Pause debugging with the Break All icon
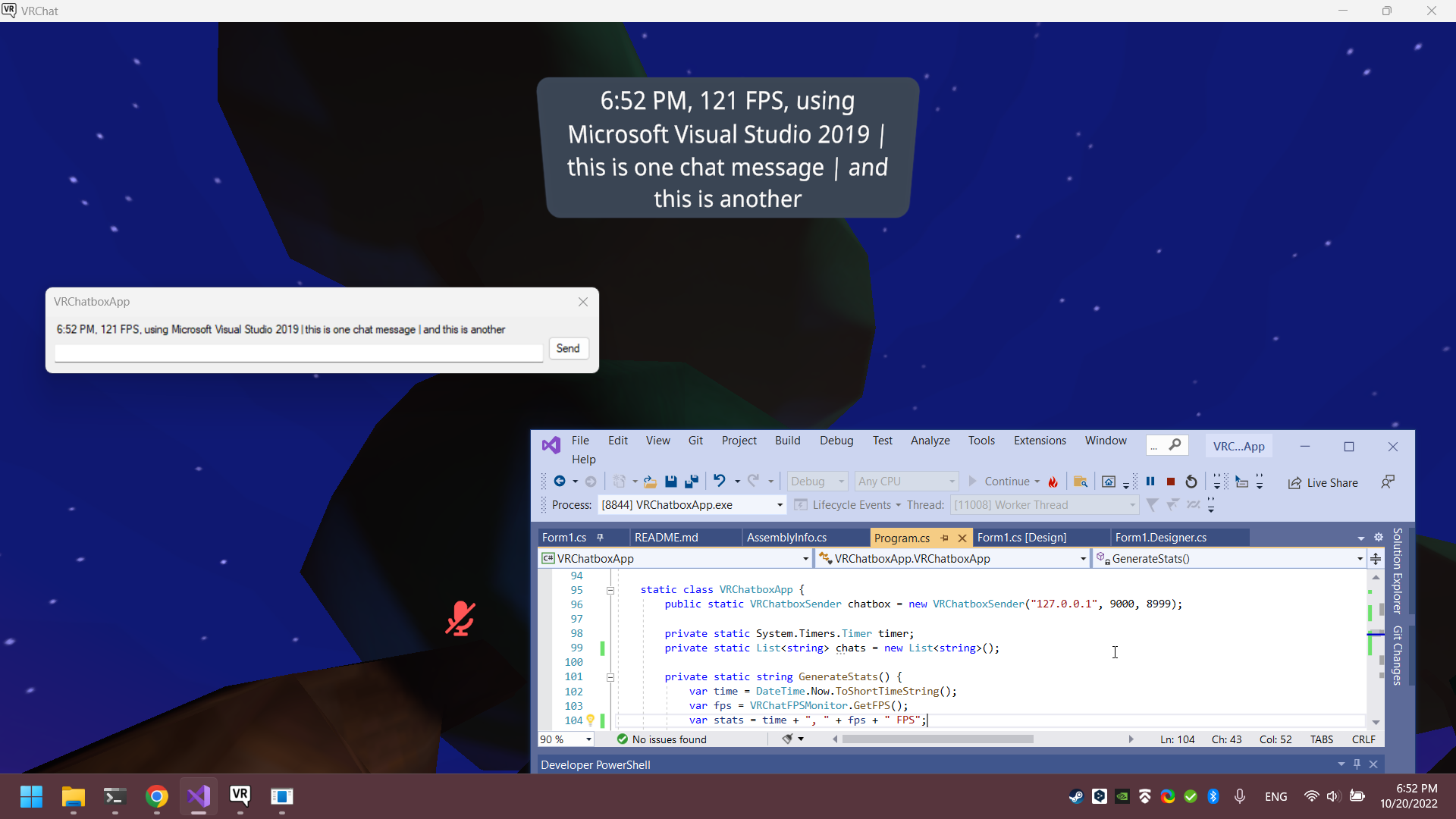 [1150, 482]
